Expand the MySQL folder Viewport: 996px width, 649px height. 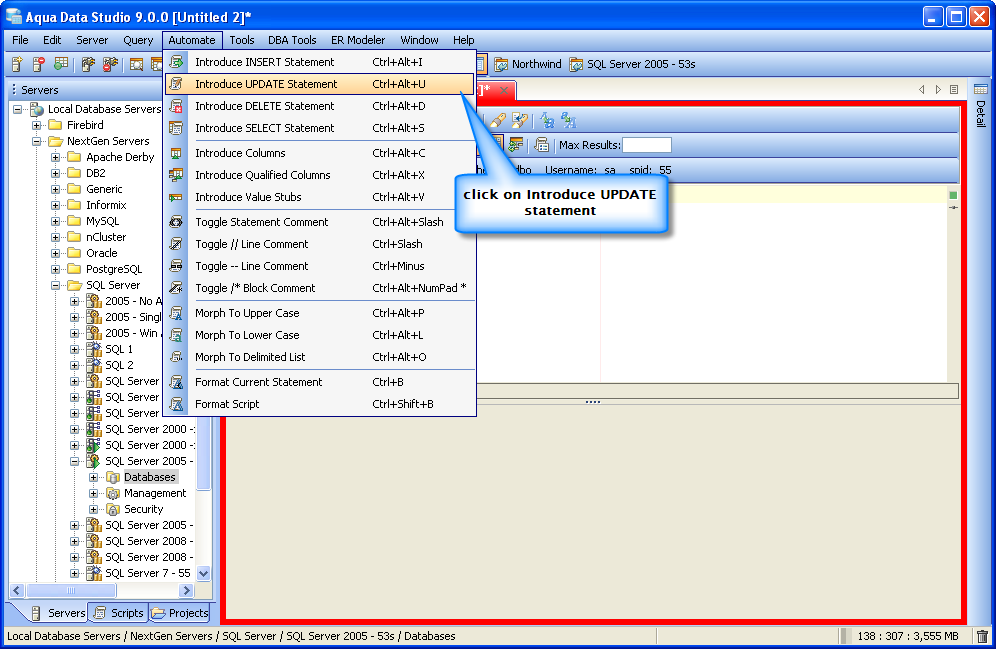click(x=56, y=221)
